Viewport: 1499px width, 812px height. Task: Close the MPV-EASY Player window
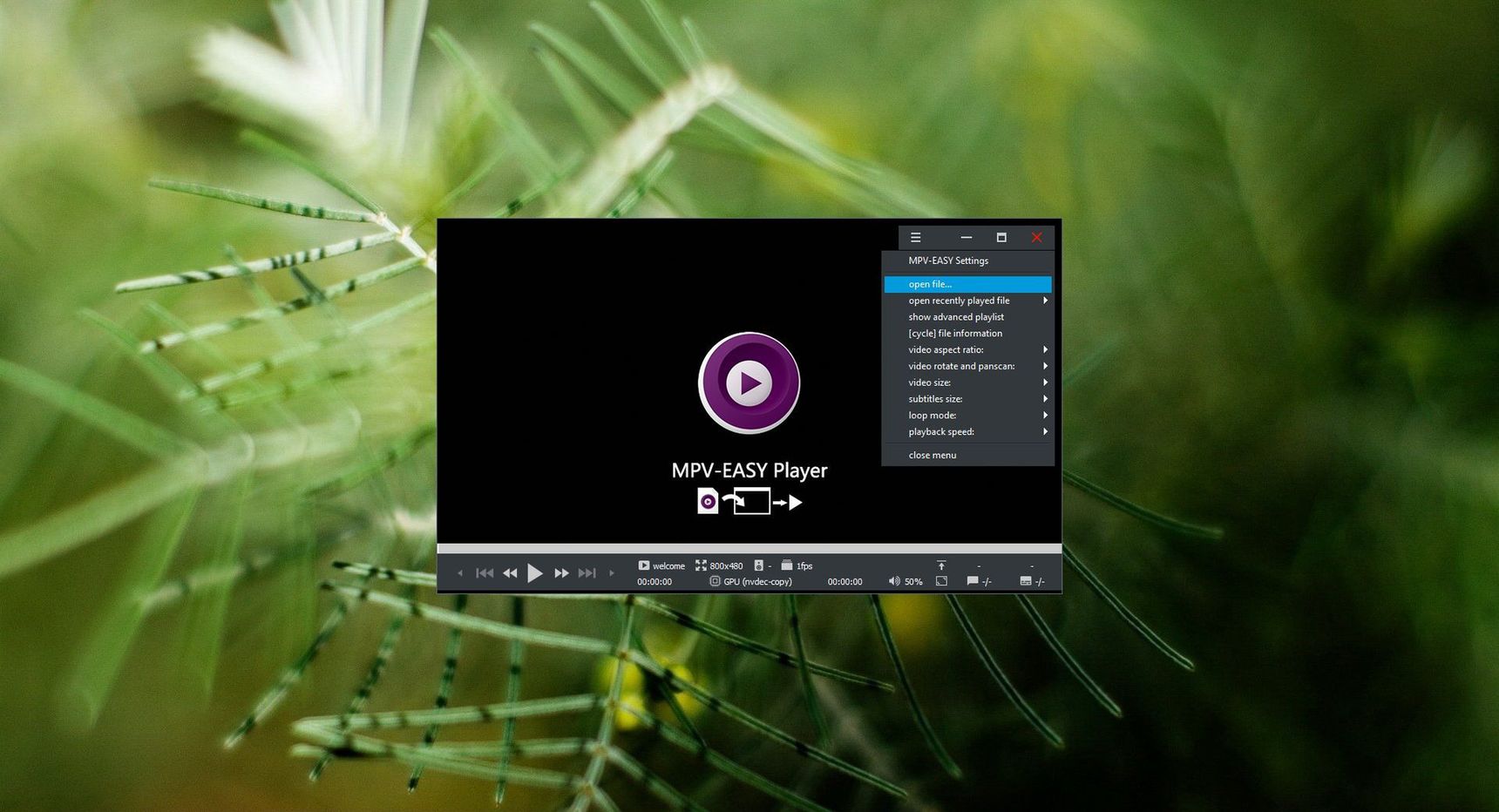(1036, 237)
